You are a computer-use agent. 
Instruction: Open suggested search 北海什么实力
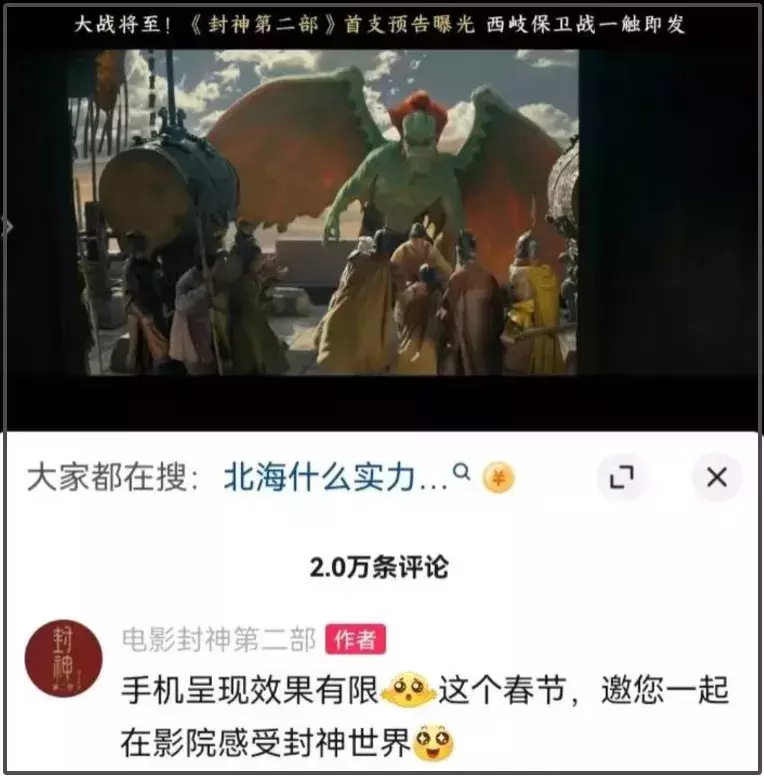pyautogui.click(x=335, y=478)
